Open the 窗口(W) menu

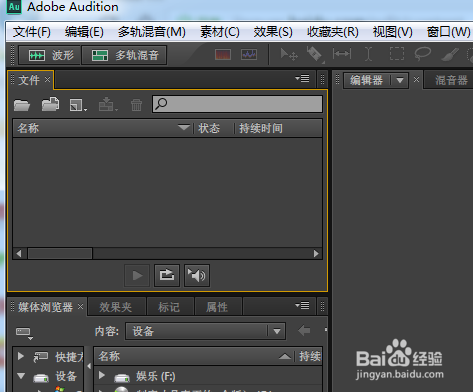pyautogui.click(x=448, y=32)
